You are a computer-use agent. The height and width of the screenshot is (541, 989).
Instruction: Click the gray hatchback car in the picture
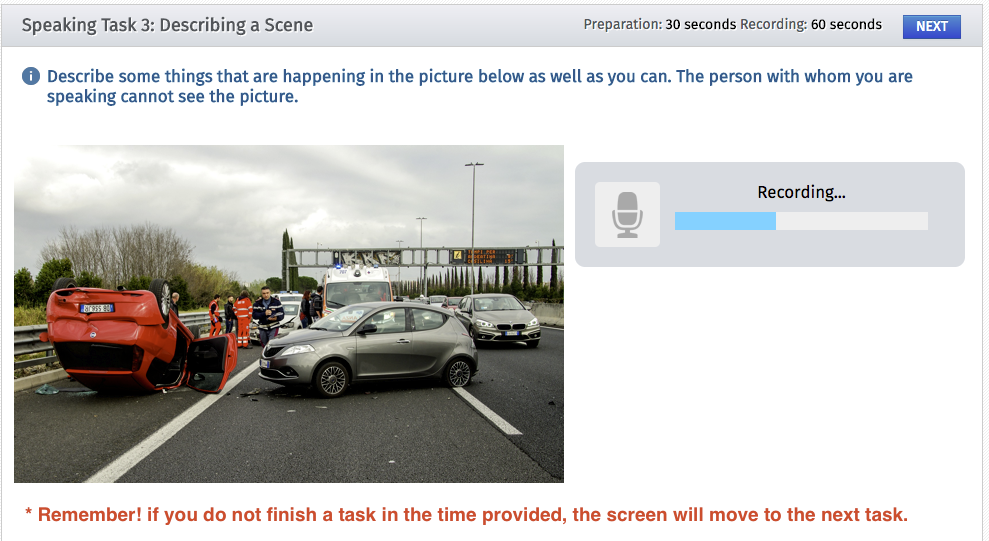pyautogui.click(x=368, y=347)
